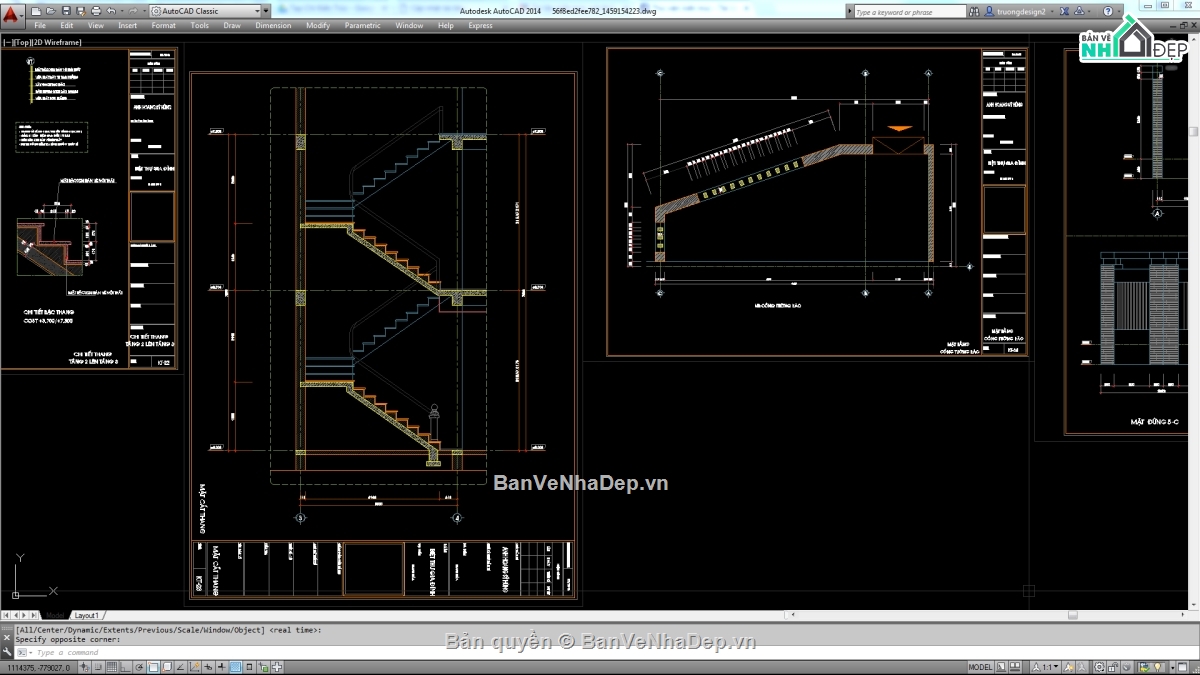Click the Open file icon

pos(50,11)
